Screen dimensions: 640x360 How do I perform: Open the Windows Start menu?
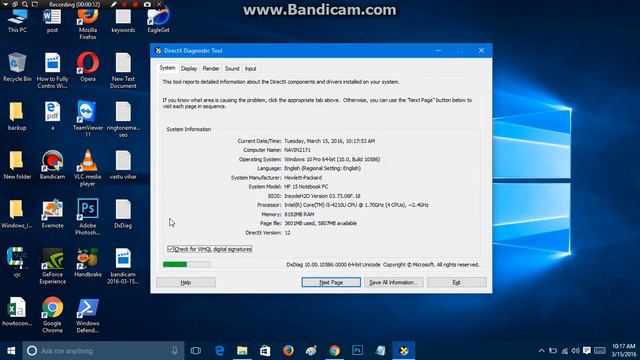pos(11,351)
